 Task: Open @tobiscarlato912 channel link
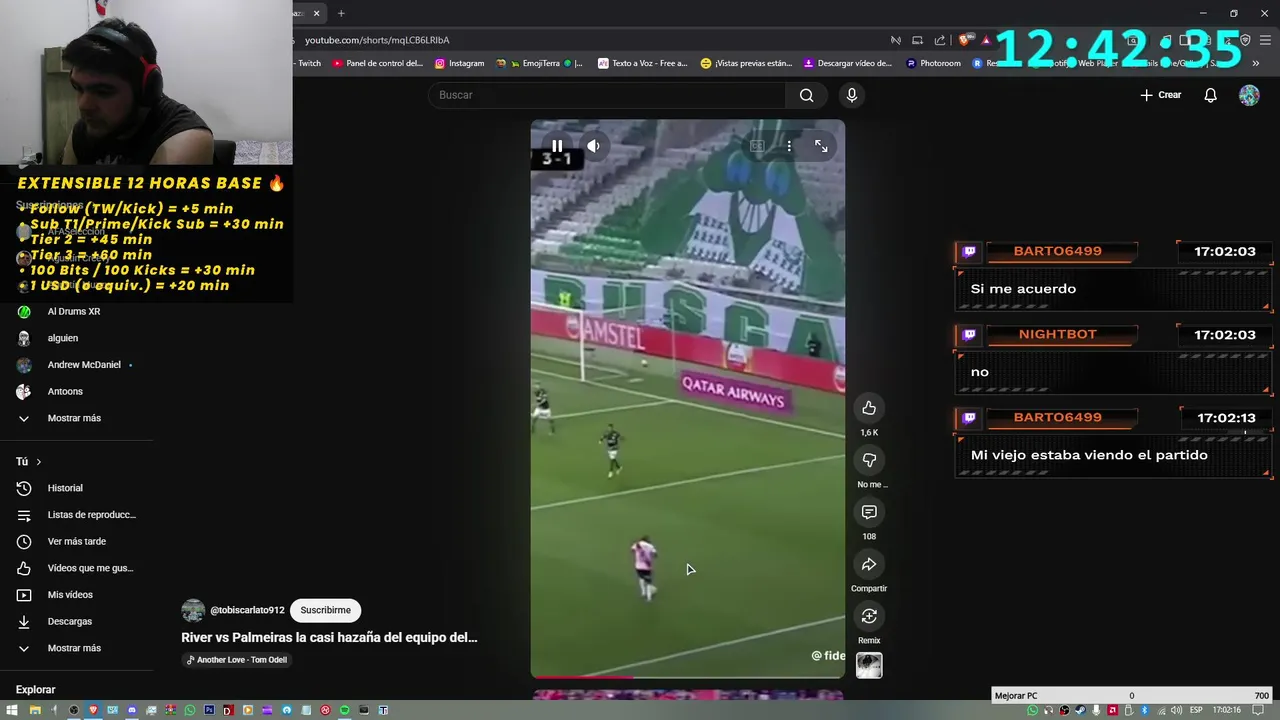point(247,610)
